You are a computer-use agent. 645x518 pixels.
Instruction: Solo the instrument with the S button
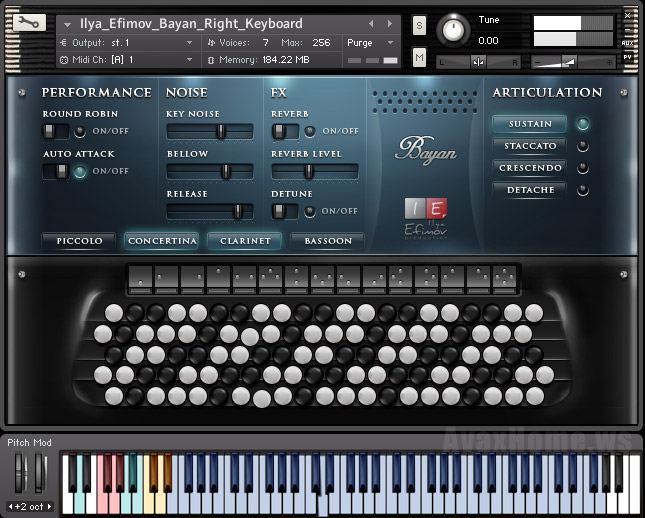(x=419, y=26)
